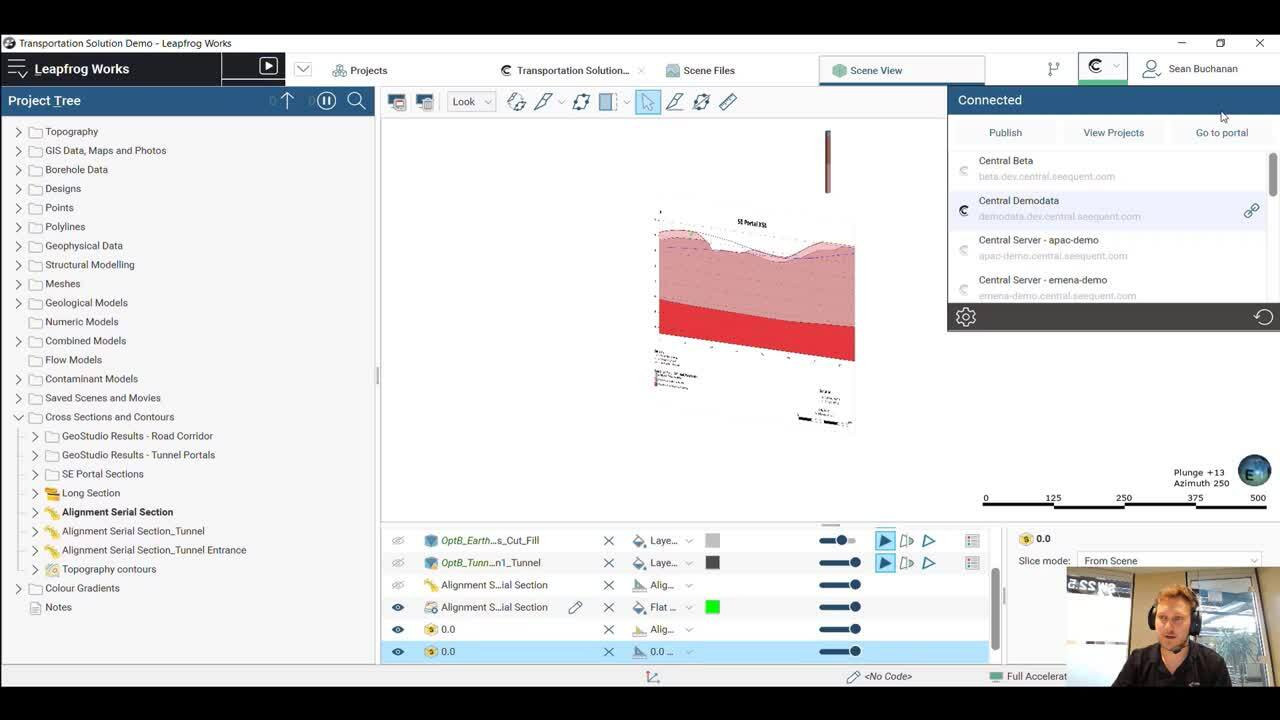Remove OptB_Earthworks_Cut_Fill from the scene

608,541
